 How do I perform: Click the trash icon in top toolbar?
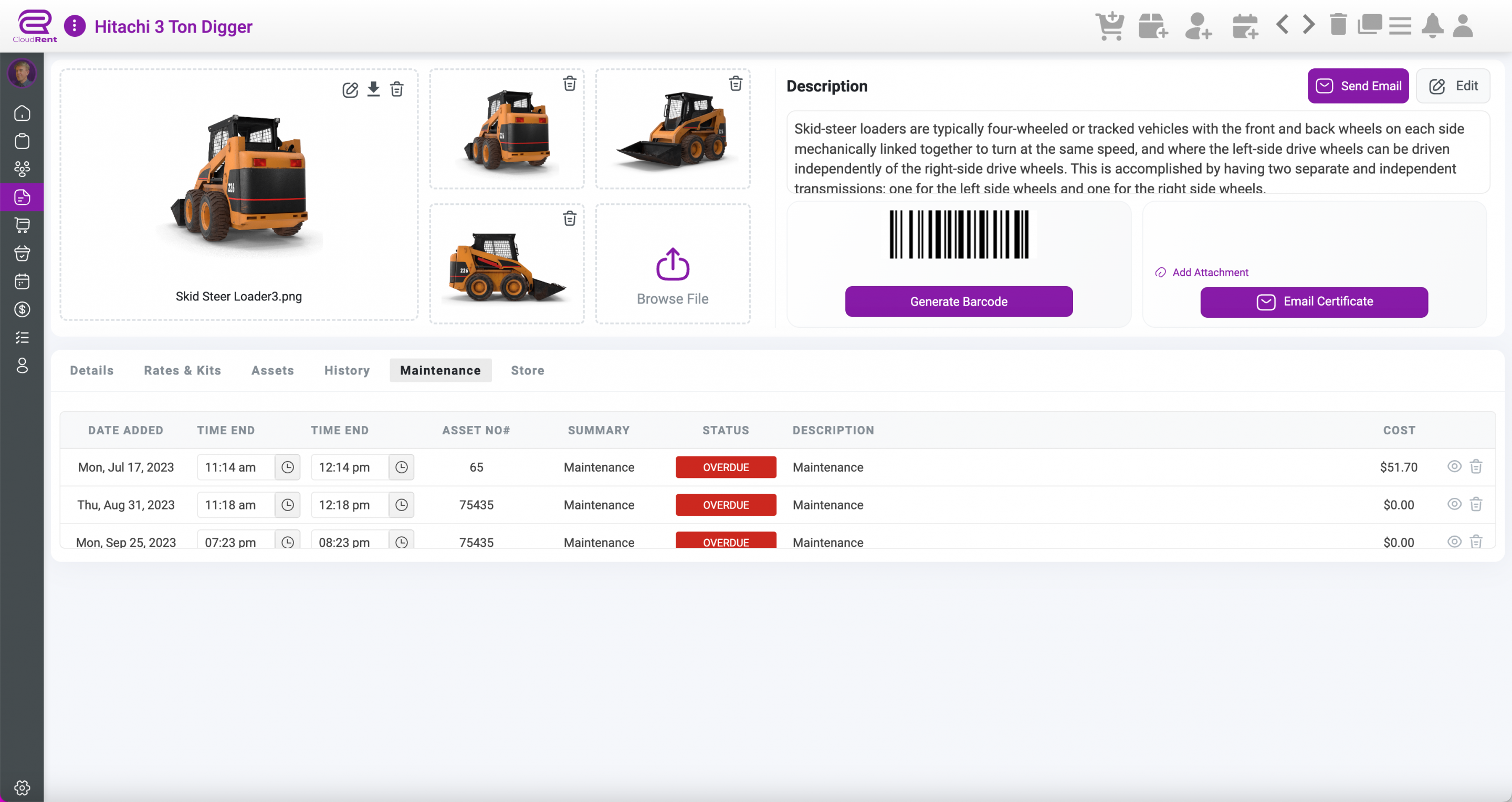1338,25
